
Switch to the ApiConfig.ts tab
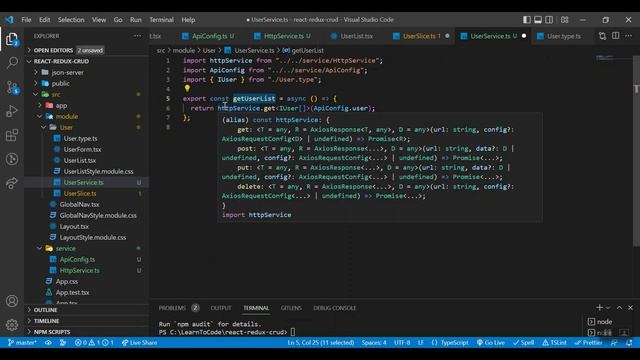(208, 36)
